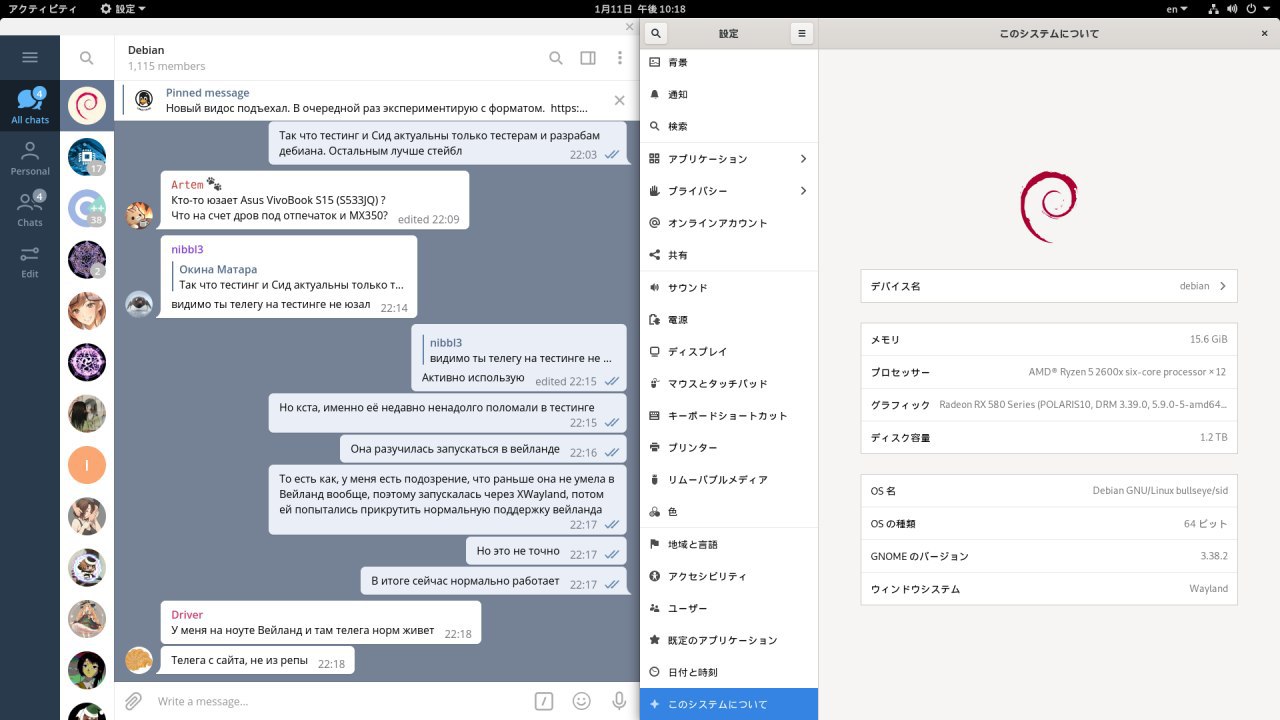Screen dimensions: 1280x720
Task: Open マウスとタッチパッド settings panel
Action: tap(729, 383)
